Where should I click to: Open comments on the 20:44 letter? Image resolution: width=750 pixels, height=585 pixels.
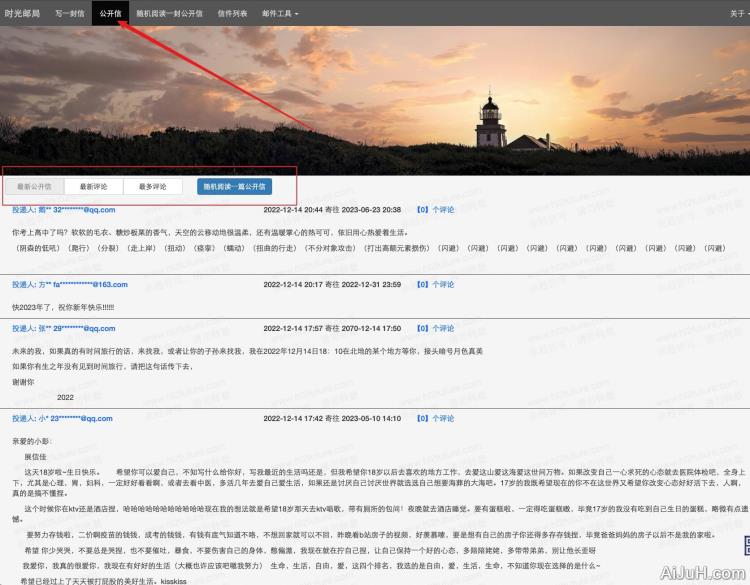pos(435,210)
